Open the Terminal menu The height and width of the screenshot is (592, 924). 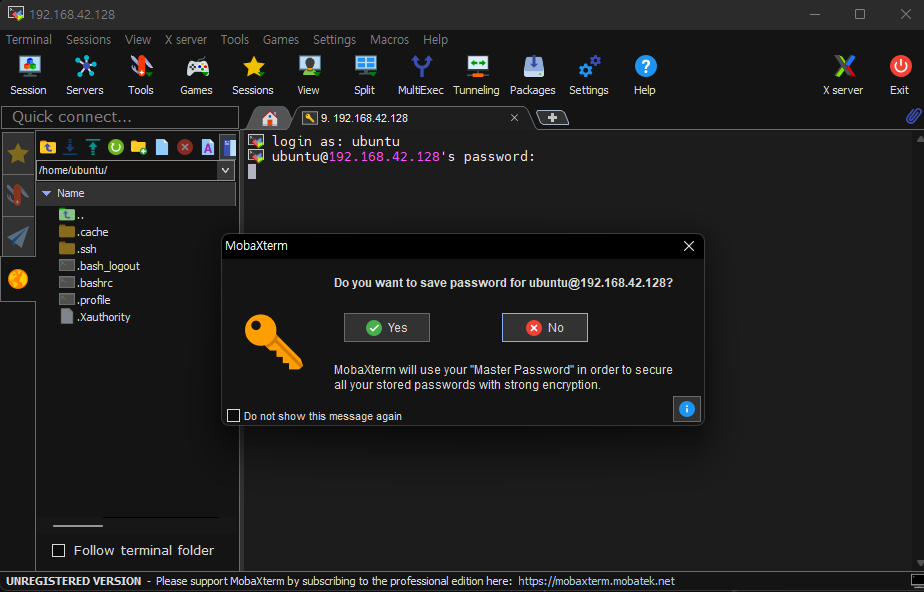[29, 39]
